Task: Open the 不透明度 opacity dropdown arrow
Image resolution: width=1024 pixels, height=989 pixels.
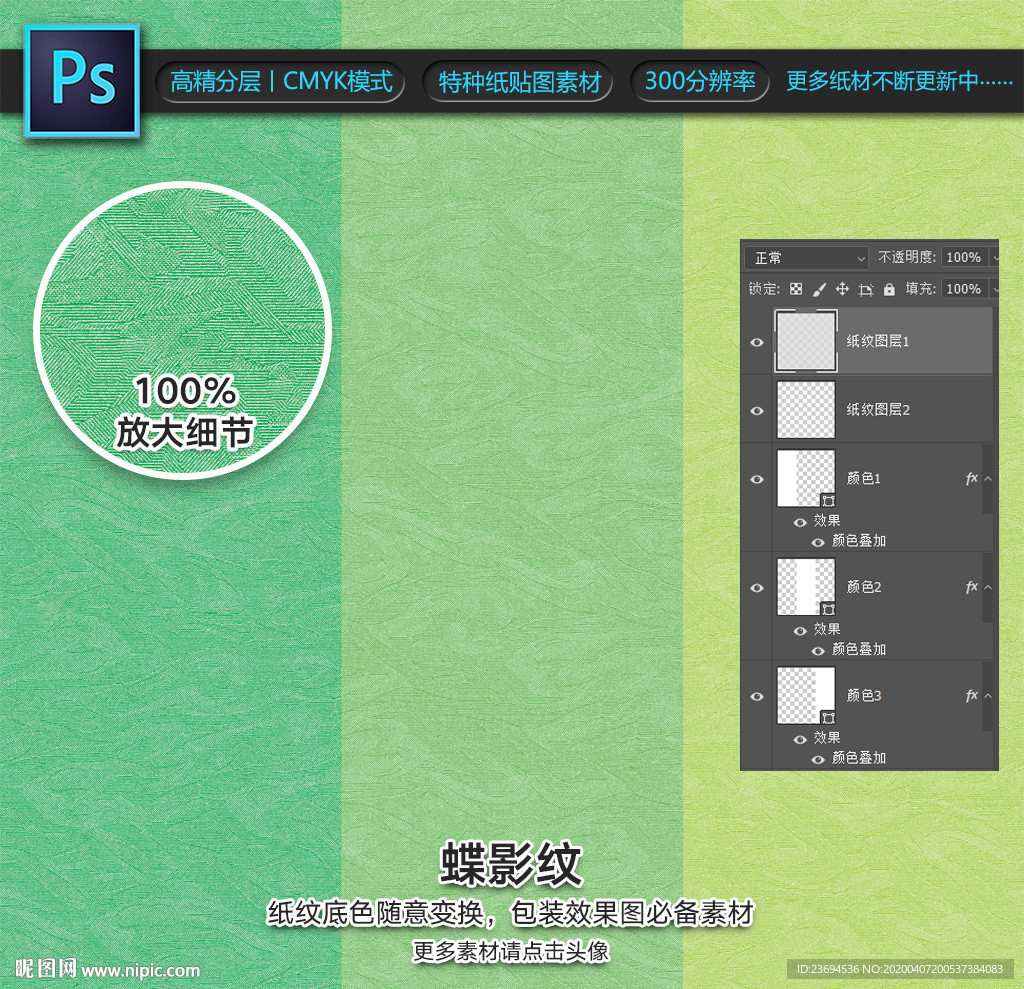Action: coord(994,258)
